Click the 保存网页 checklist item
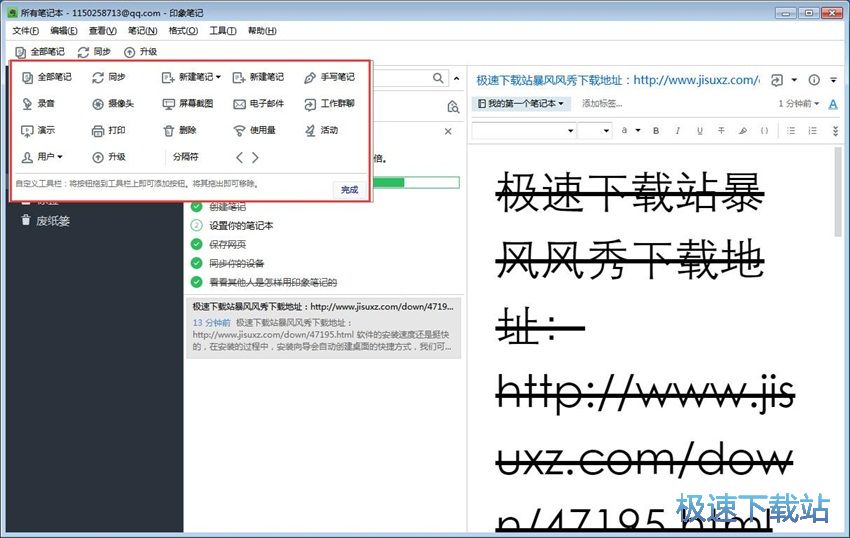The width and height of the screenshot is (850, 538). pos(228,244)
